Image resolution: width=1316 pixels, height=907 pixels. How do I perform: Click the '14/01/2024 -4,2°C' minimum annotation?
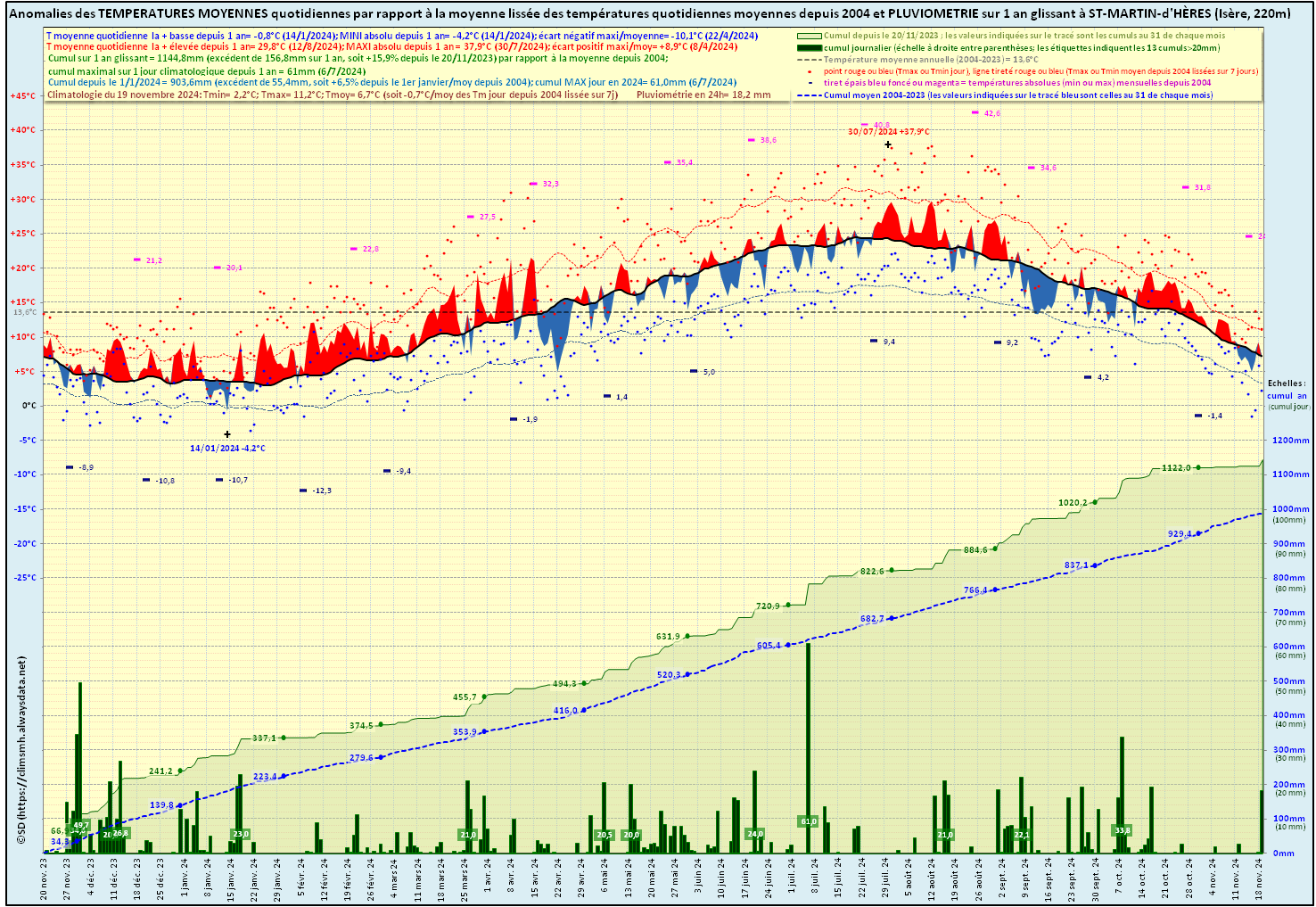click(x=227, y=448)
